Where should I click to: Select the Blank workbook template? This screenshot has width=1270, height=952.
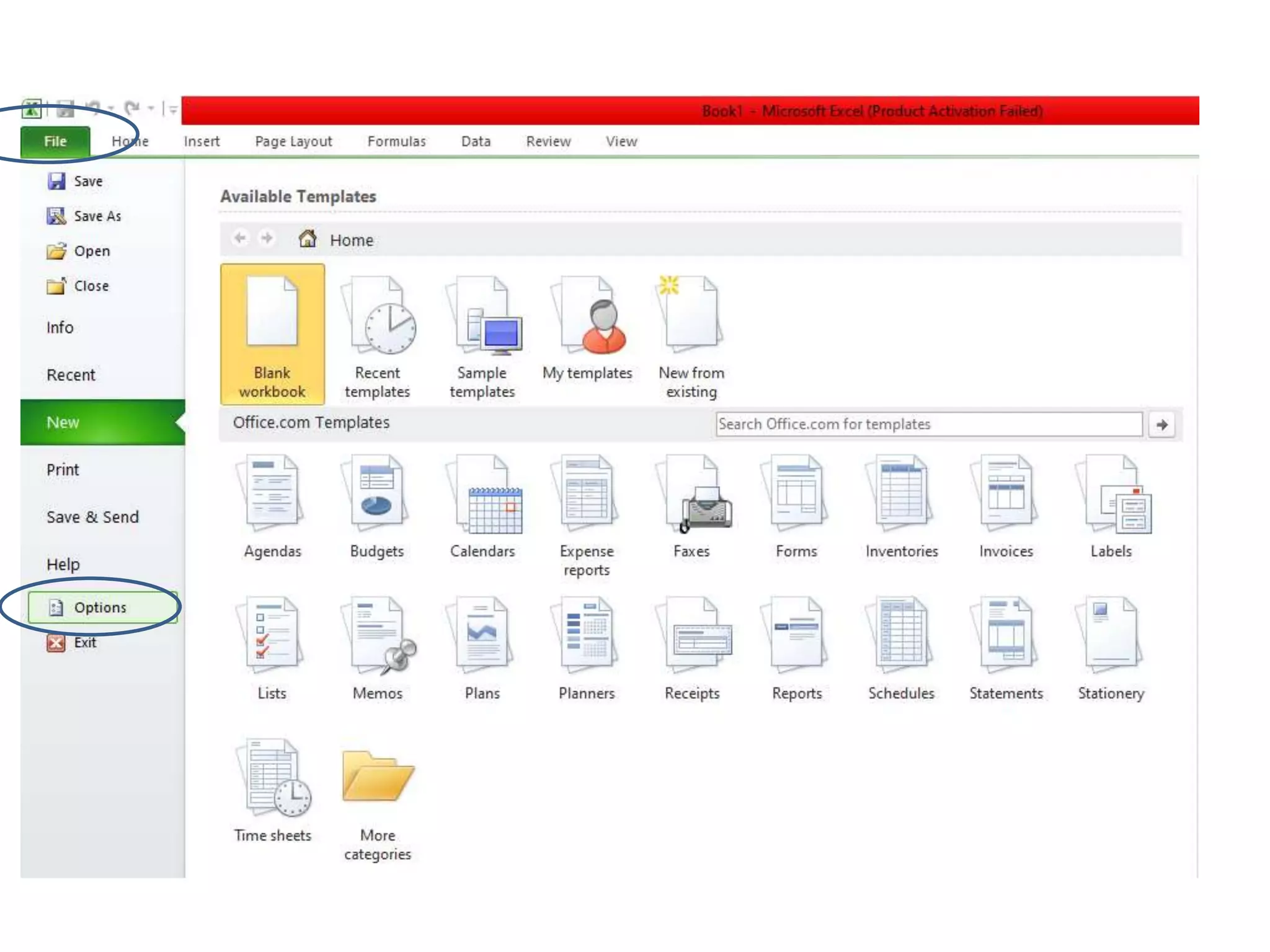[x=272, y=335]
